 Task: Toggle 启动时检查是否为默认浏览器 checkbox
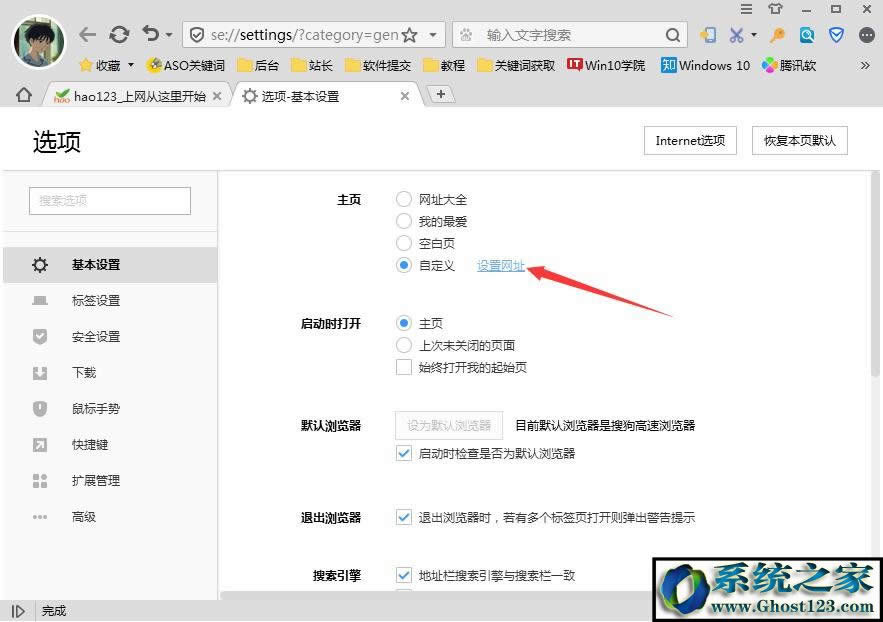click(404, 453)
